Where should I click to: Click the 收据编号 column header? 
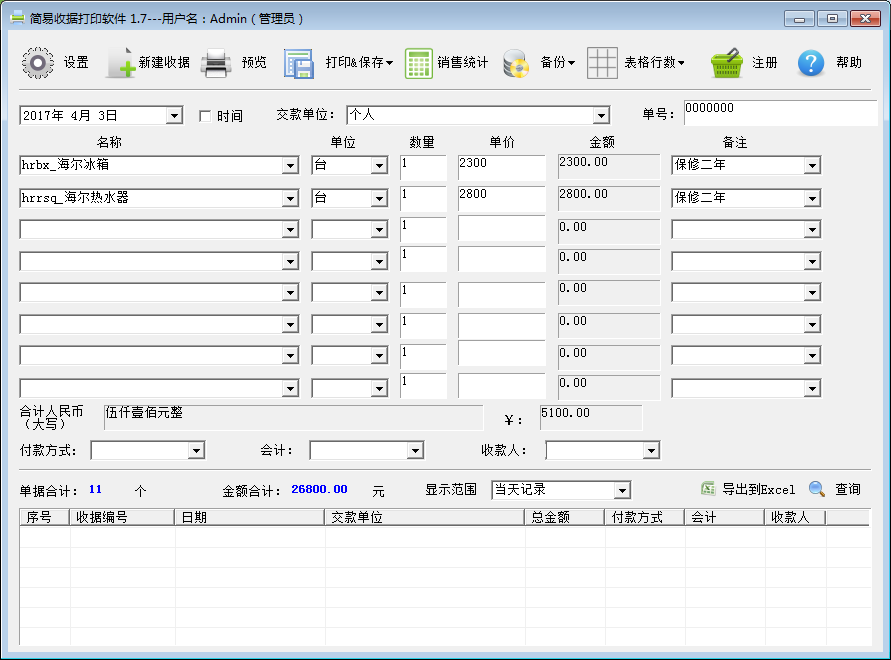[x=122, y=517]
